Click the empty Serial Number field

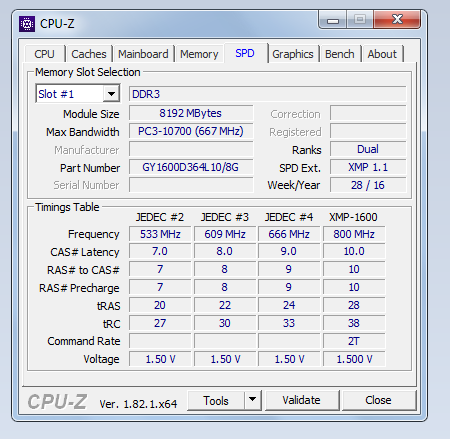[191, 185]
